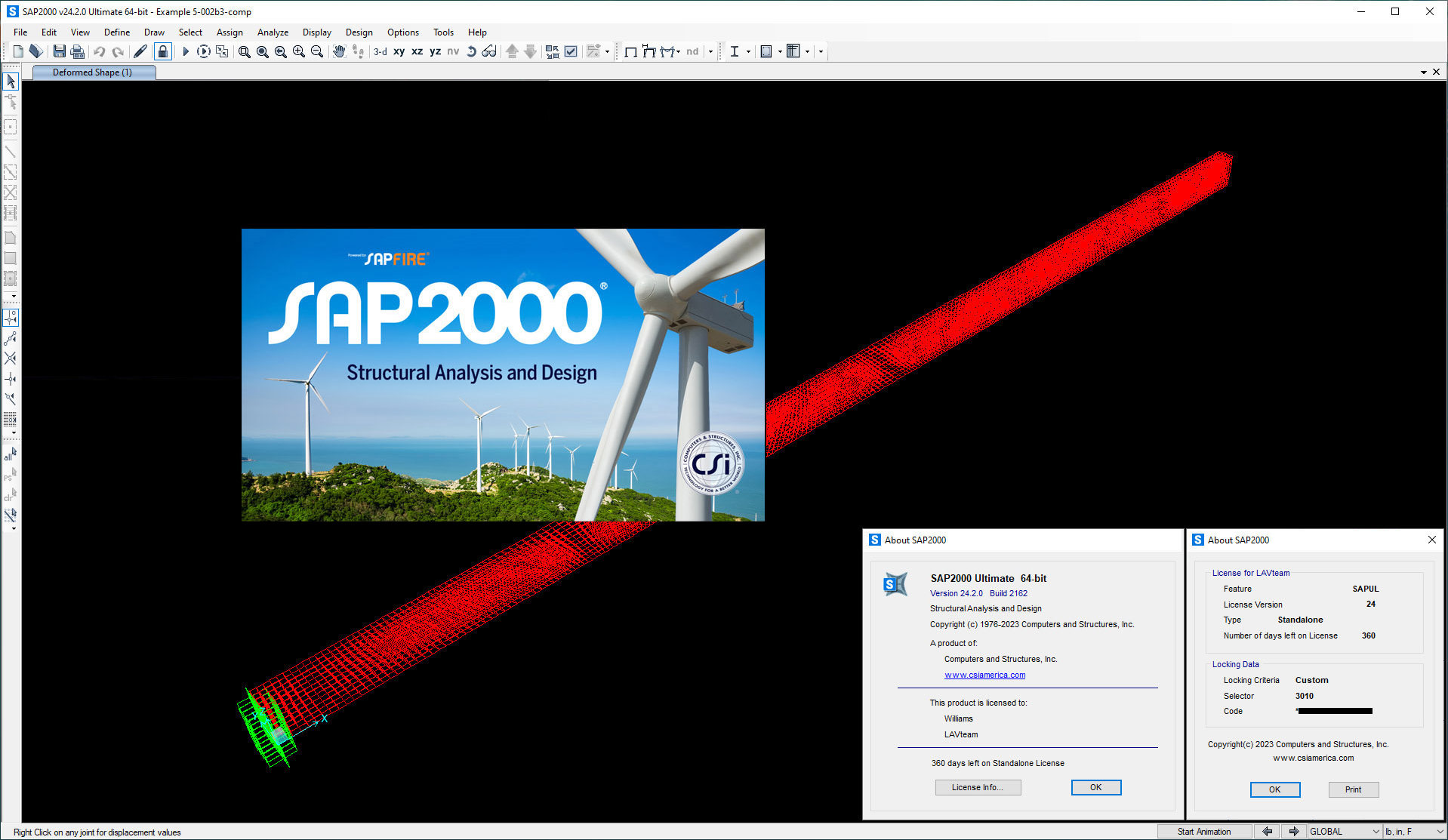
Task: Click the Zoom In One Step icon
Action: point(299,51)
